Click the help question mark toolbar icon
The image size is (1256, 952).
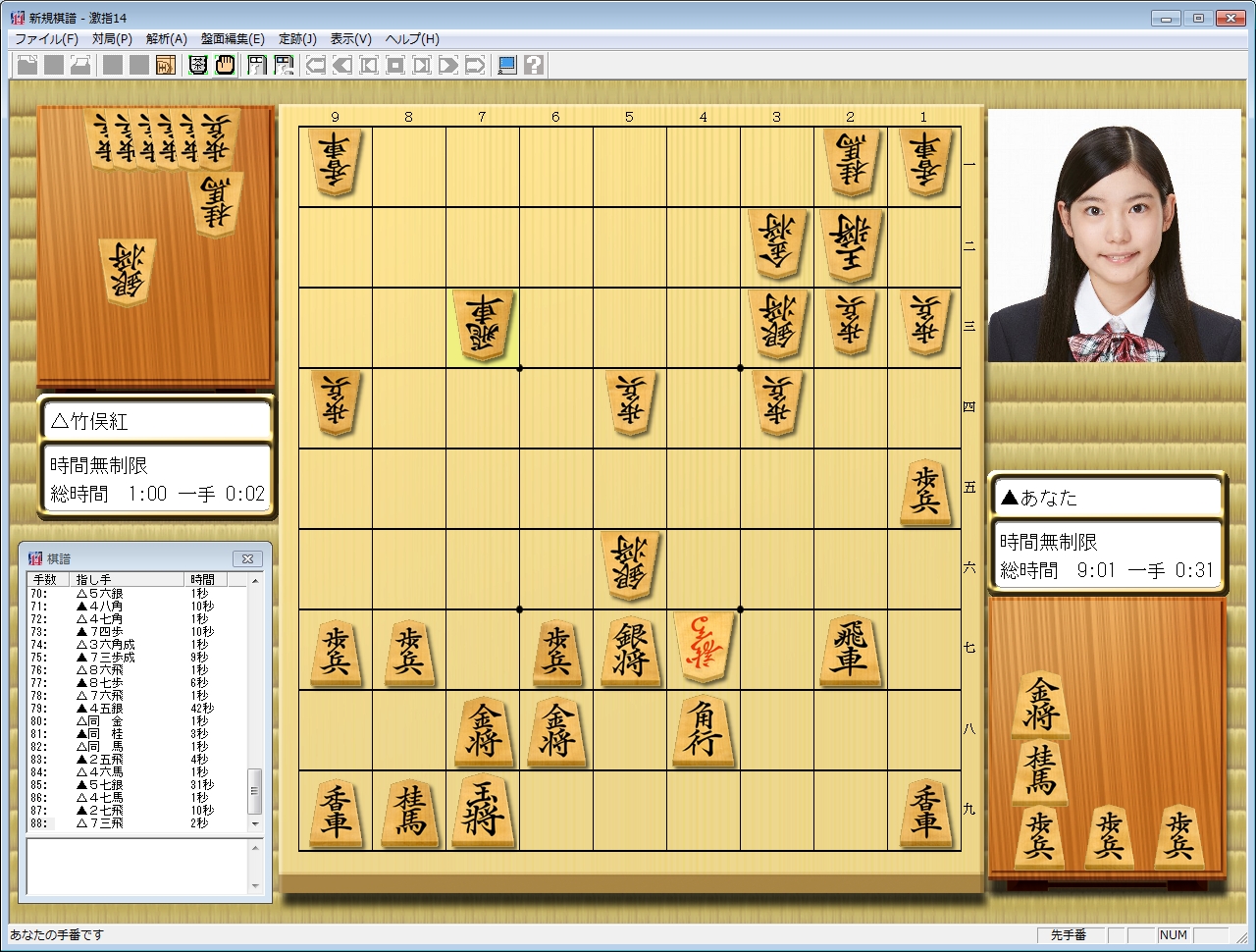[533, 66]
